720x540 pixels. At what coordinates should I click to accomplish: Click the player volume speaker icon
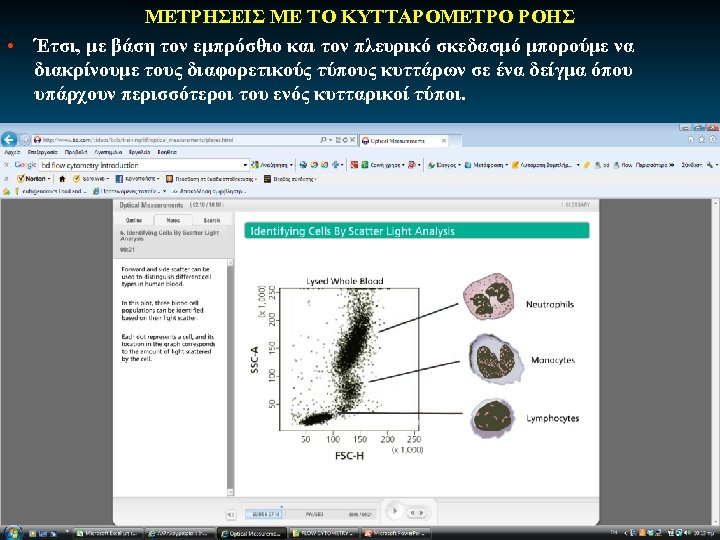click(231, 515)
